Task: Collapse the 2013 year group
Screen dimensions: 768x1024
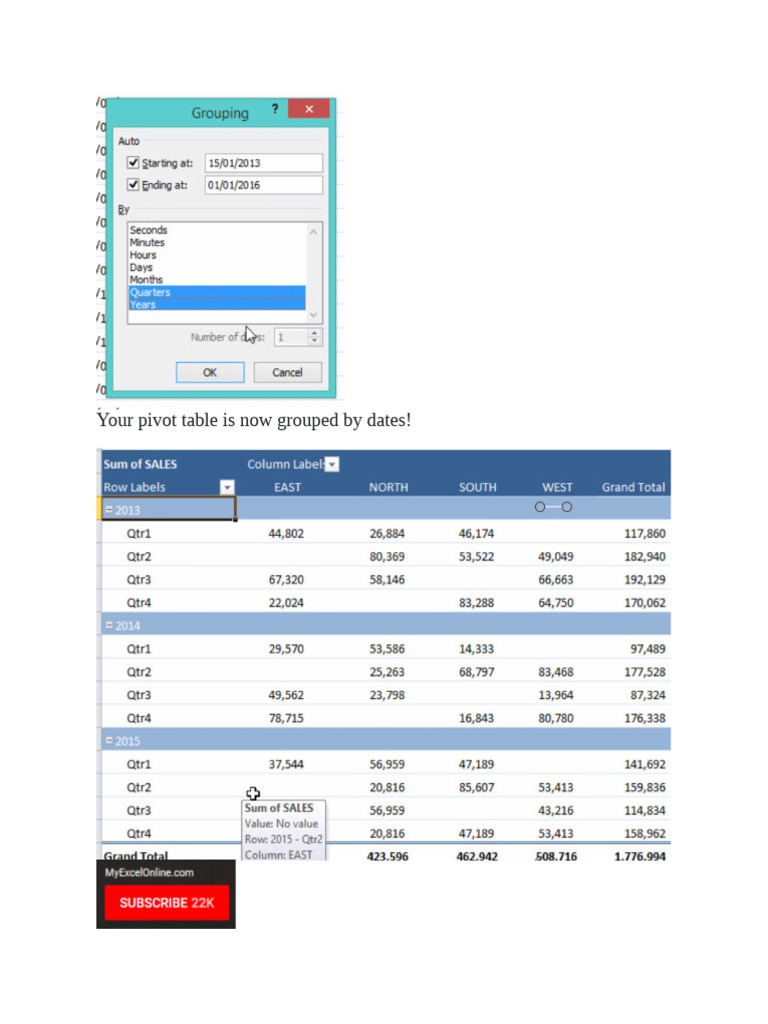Action: (109, 509)
